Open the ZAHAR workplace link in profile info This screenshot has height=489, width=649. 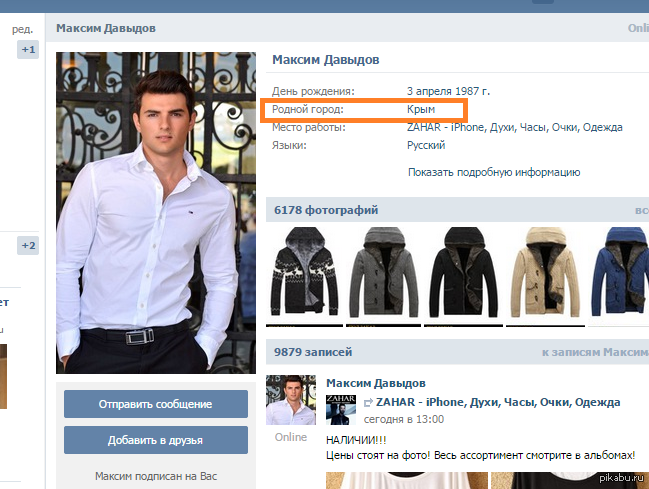[x=514, y=127]
